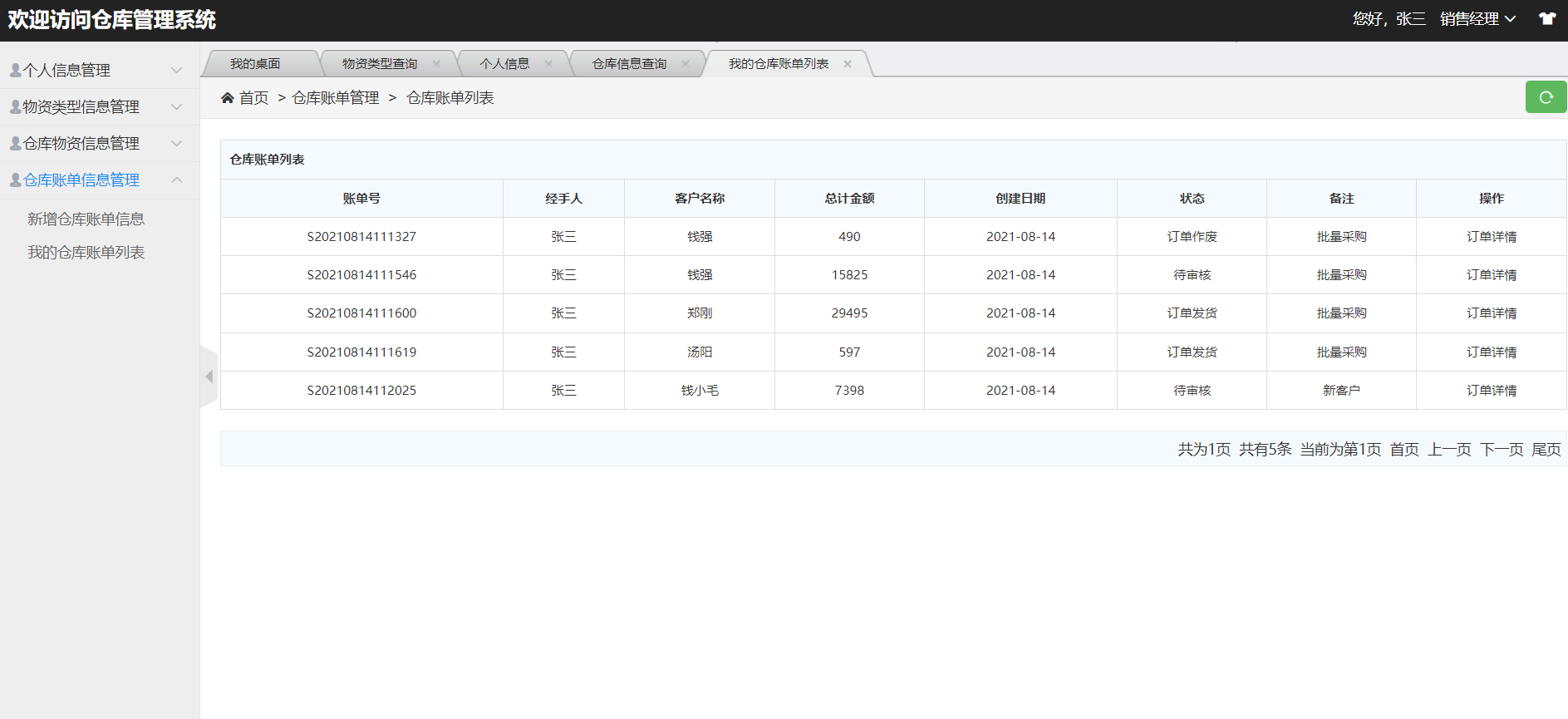Image resolution: width=1568 pixels, height=719 pixels.
Task: Click 仓库账单列表 in the breadcrumb
Action: pos(450,98)
